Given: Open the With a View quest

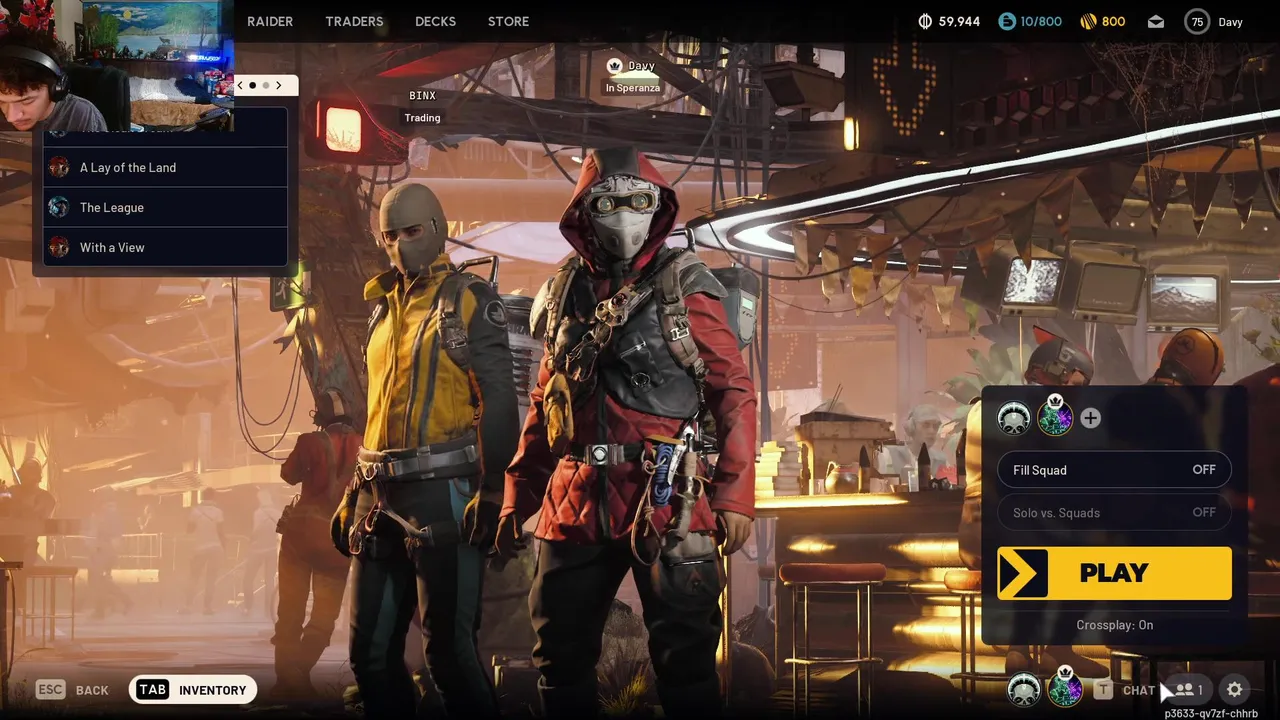Looking at the screenshot, I should [165, 247].
